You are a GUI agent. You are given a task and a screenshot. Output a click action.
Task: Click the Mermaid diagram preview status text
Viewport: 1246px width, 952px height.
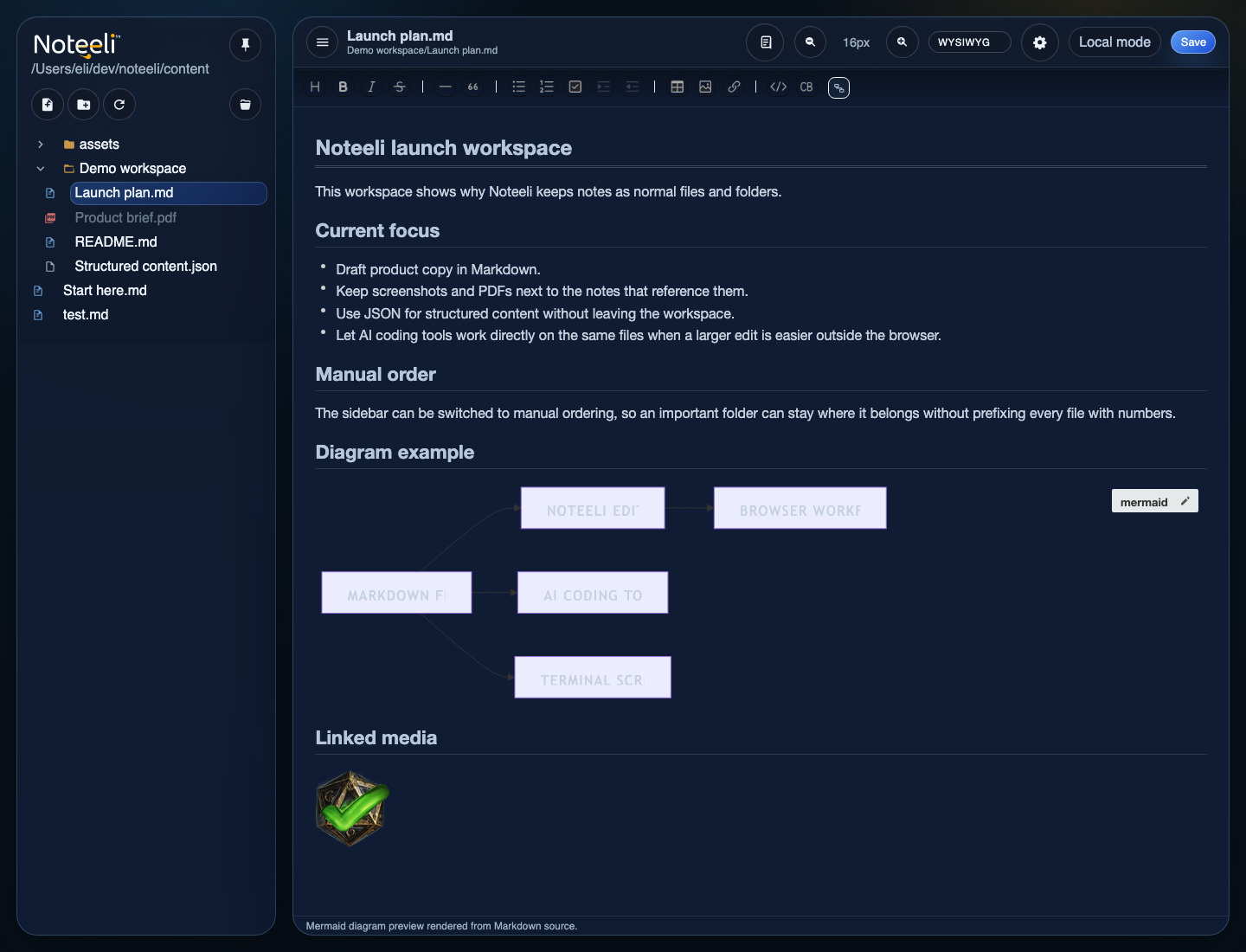pos(441,926)
